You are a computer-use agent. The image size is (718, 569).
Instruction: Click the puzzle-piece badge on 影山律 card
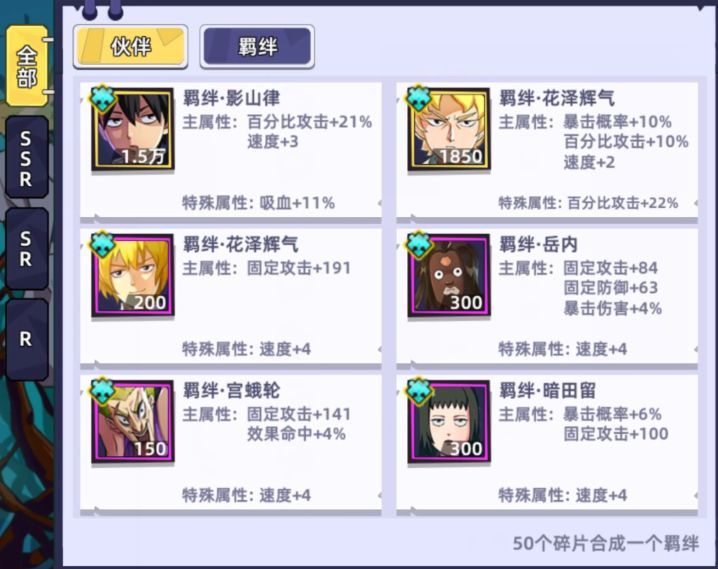click(102, 98)
